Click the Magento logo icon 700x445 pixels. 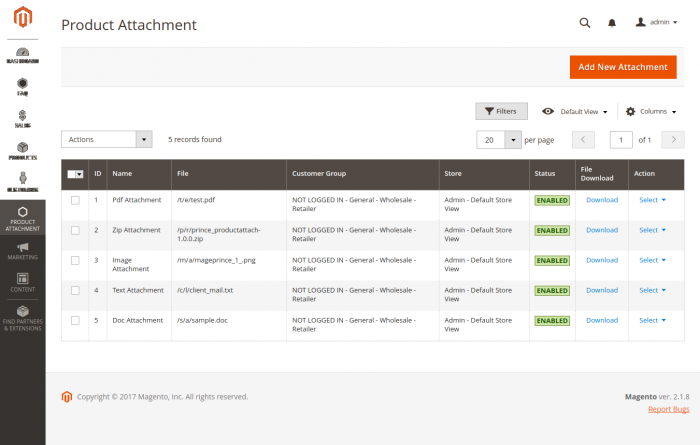(22, 19)
